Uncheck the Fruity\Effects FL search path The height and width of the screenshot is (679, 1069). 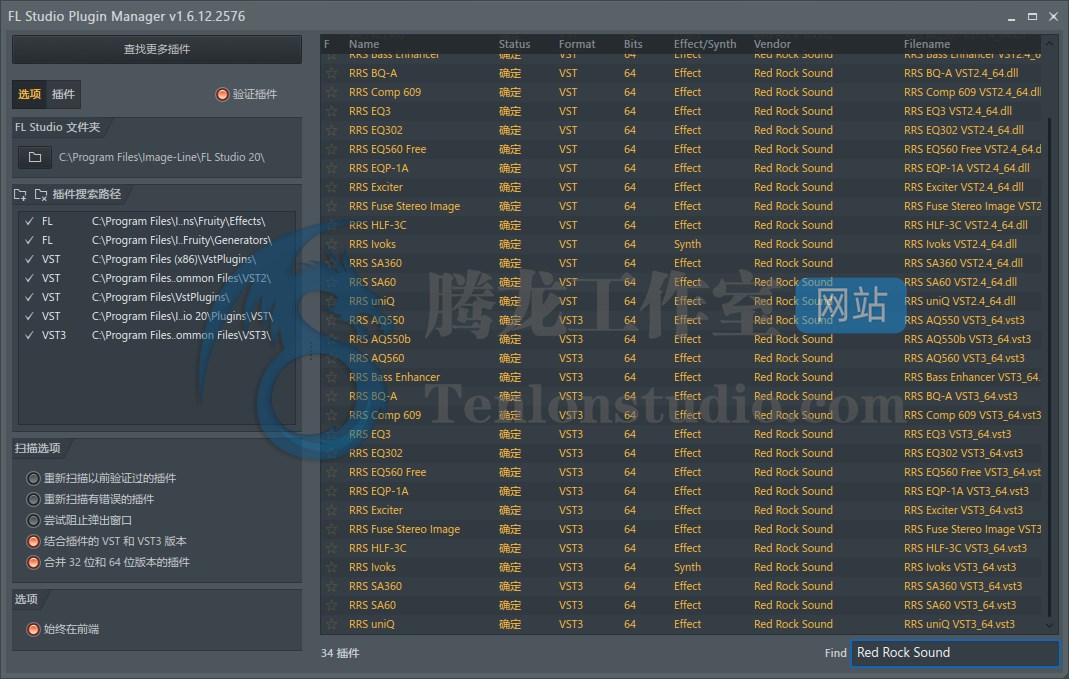(29, 222)
